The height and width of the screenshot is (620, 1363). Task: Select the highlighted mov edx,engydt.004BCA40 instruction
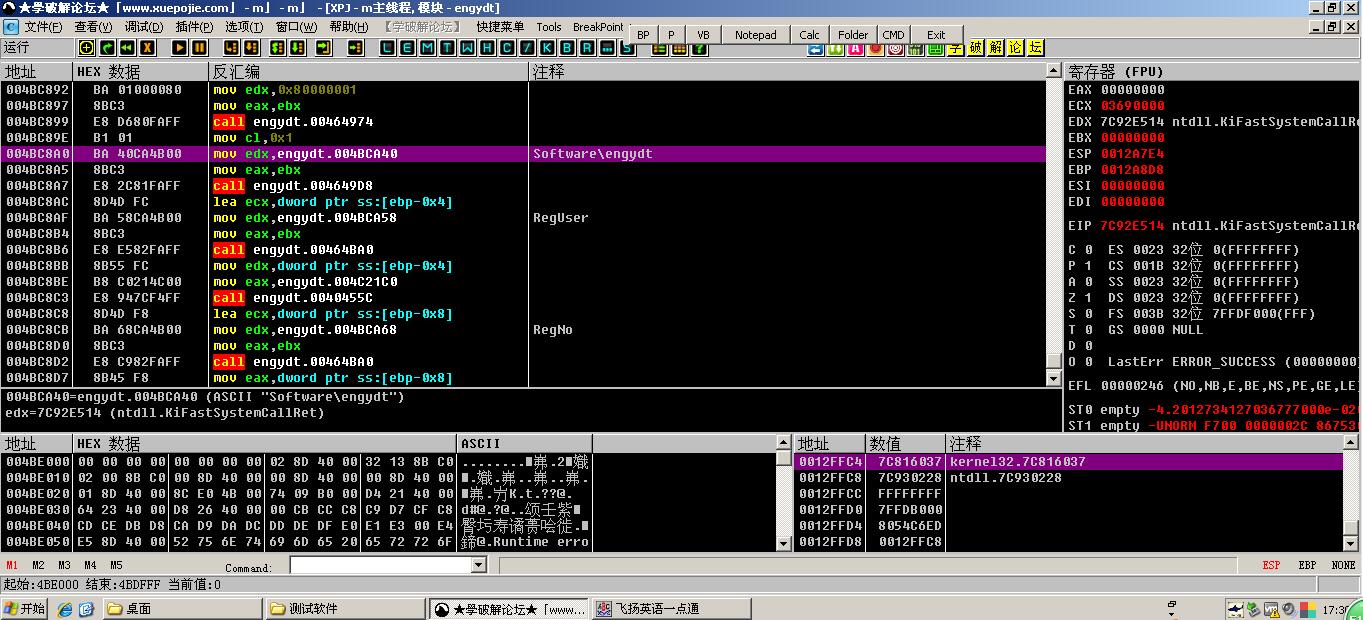524,154
